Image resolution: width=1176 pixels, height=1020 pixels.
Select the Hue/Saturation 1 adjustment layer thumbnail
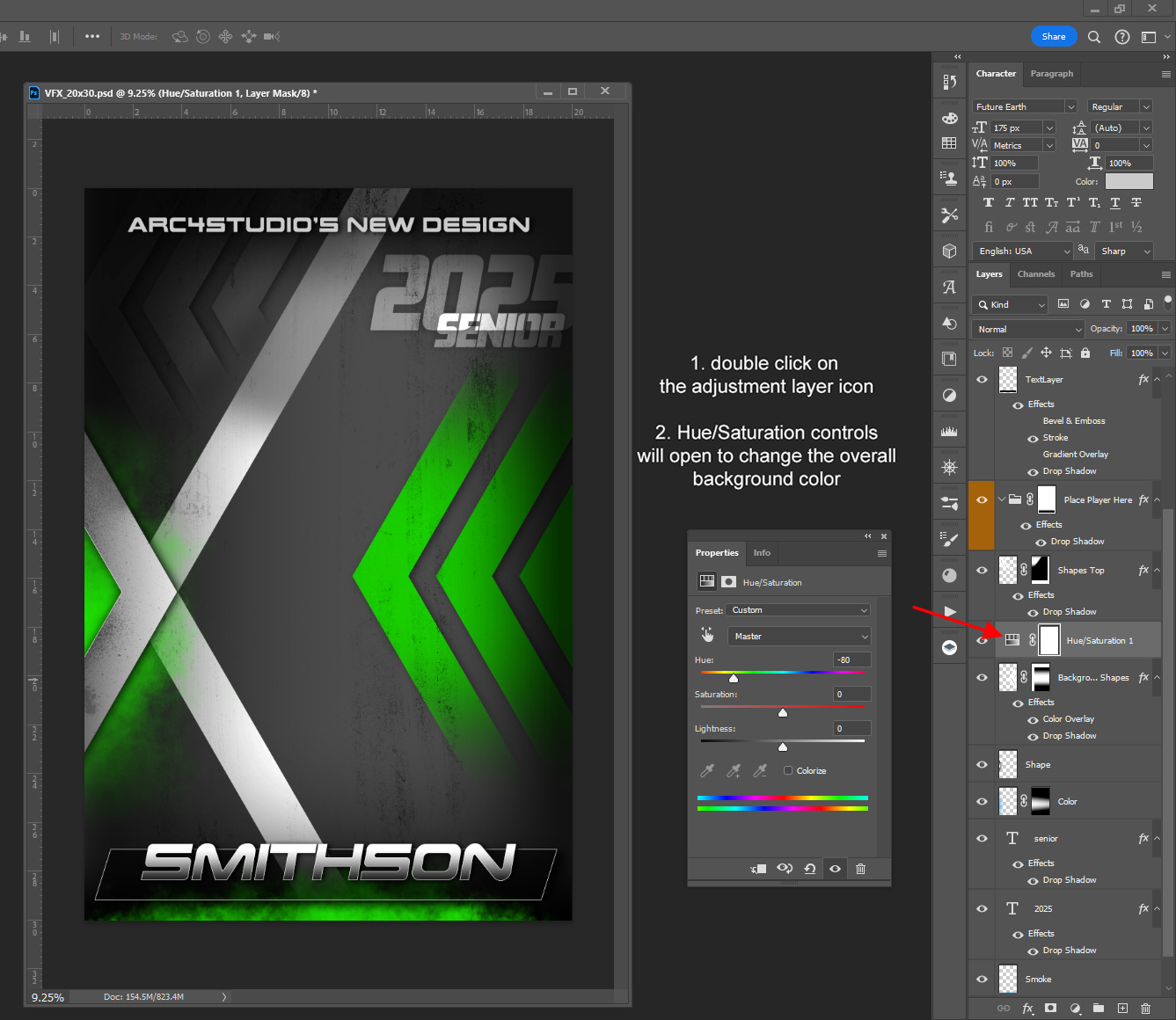(x=1012, y=639)
